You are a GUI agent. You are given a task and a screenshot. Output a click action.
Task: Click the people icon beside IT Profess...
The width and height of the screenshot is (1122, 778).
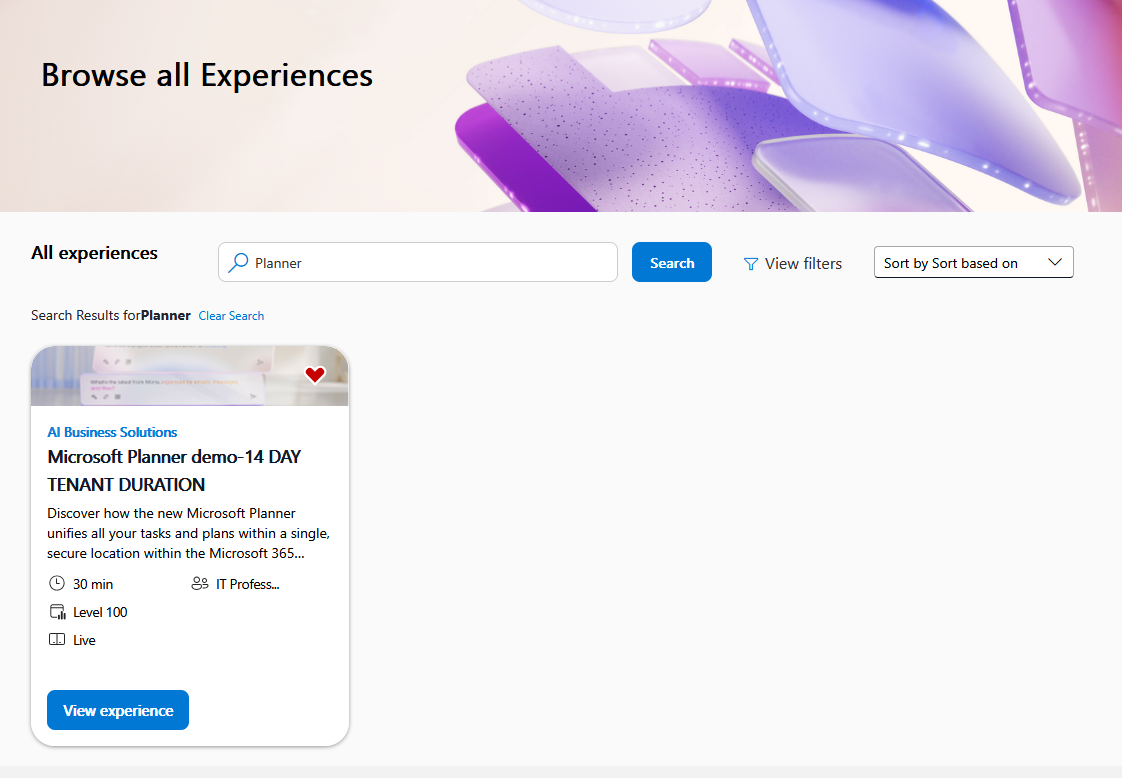point(200,584)
